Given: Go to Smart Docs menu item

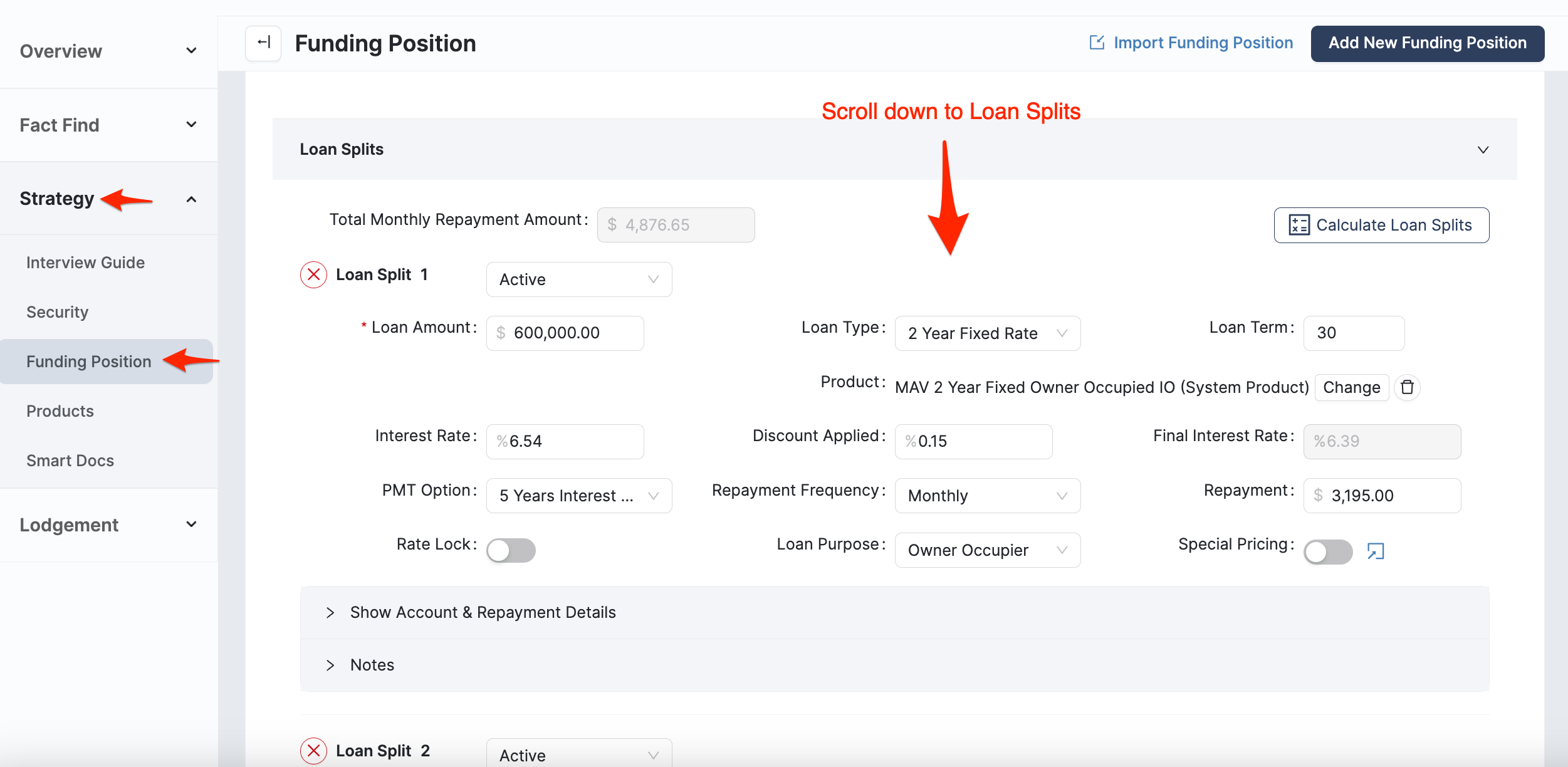Looking at the screenshot, I should point(70,461).
